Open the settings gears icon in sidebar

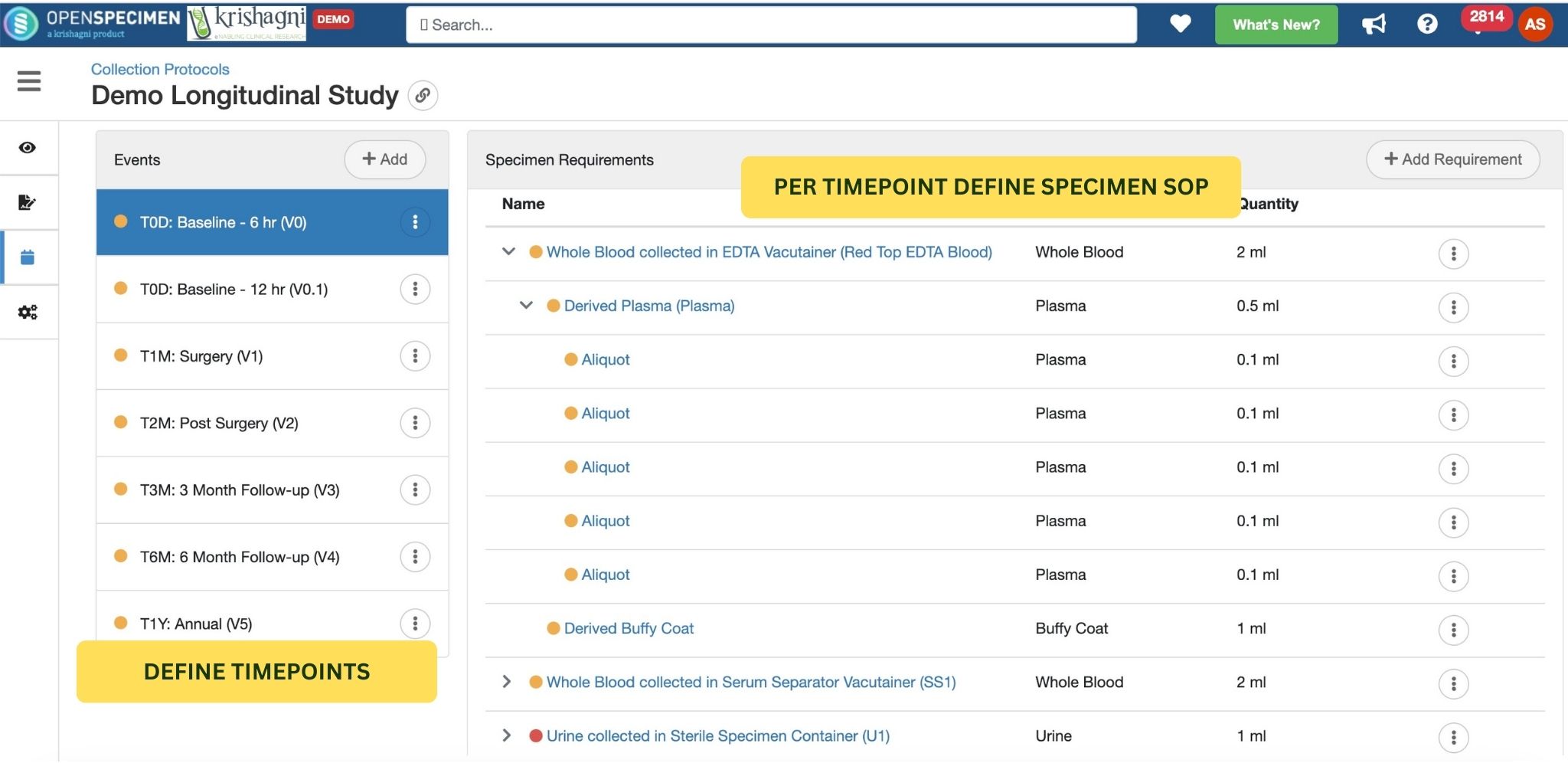[28, 313]
